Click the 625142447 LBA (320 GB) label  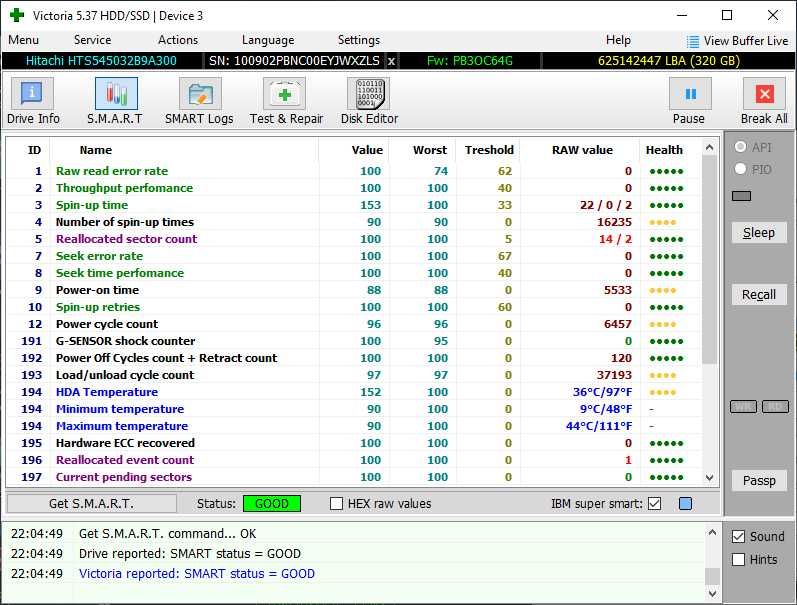668,61
